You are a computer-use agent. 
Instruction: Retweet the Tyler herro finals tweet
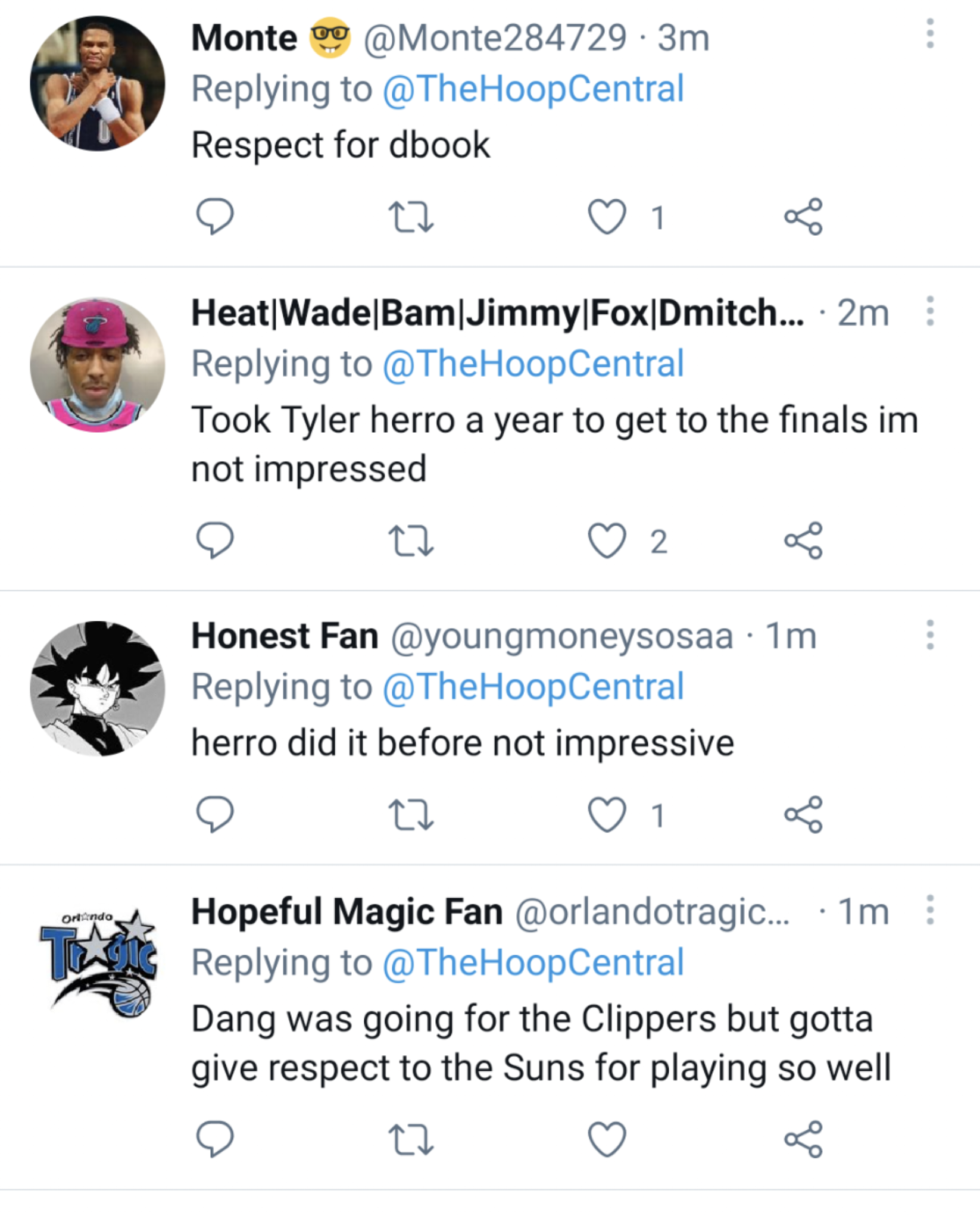(410, 541)
